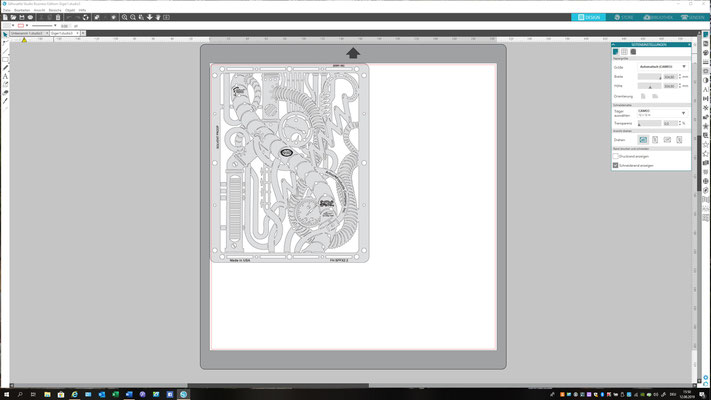Screen dimensions: 711x400
Task: Open the filled star panel icon in right sidebar
Action: point(706,126)
